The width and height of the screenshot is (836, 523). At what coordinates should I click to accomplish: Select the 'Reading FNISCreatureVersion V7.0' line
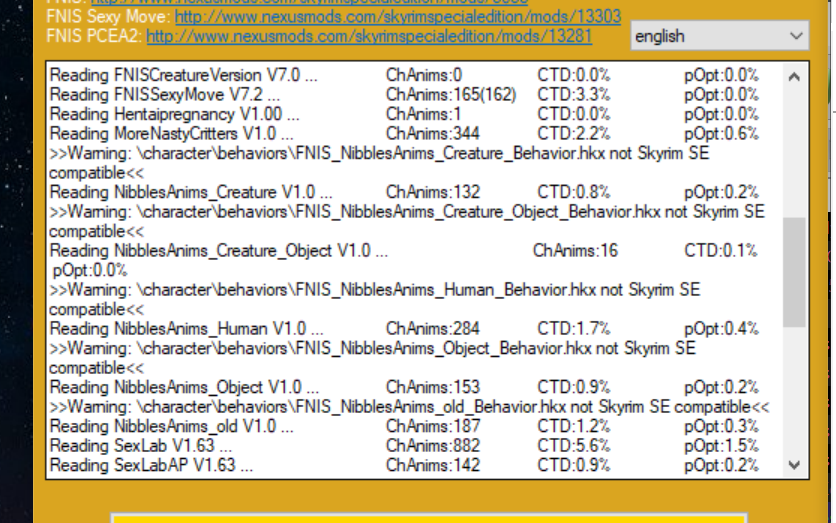point(404,75)
